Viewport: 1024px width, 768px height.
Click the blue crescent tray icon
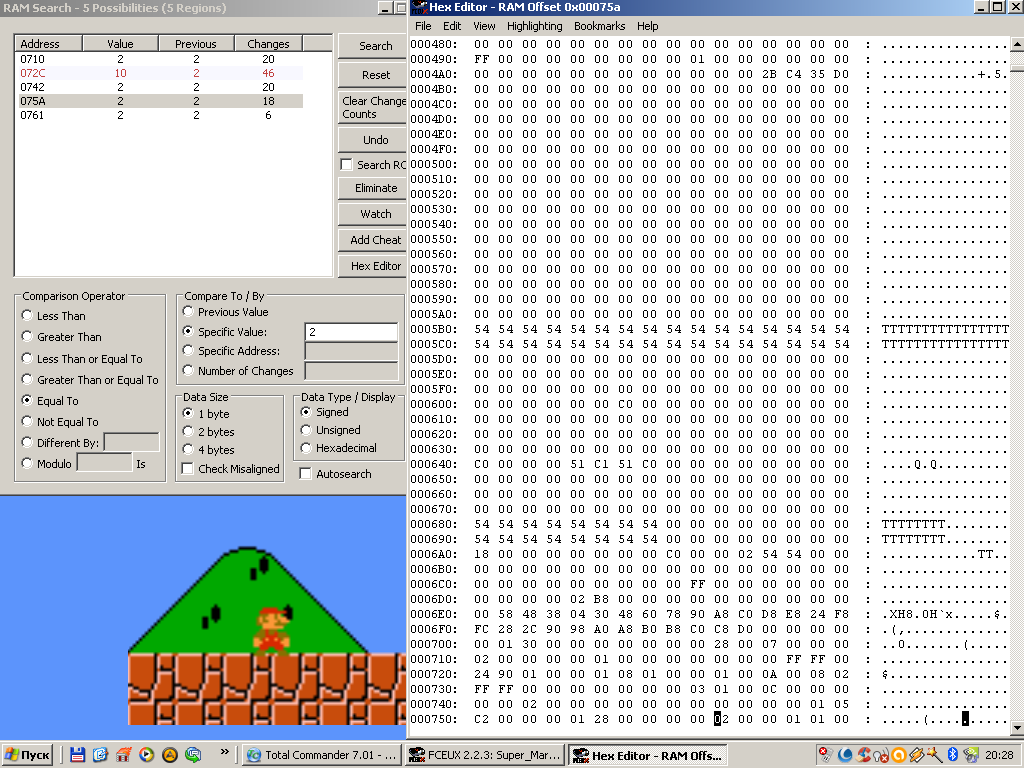(x=845, y=755)
